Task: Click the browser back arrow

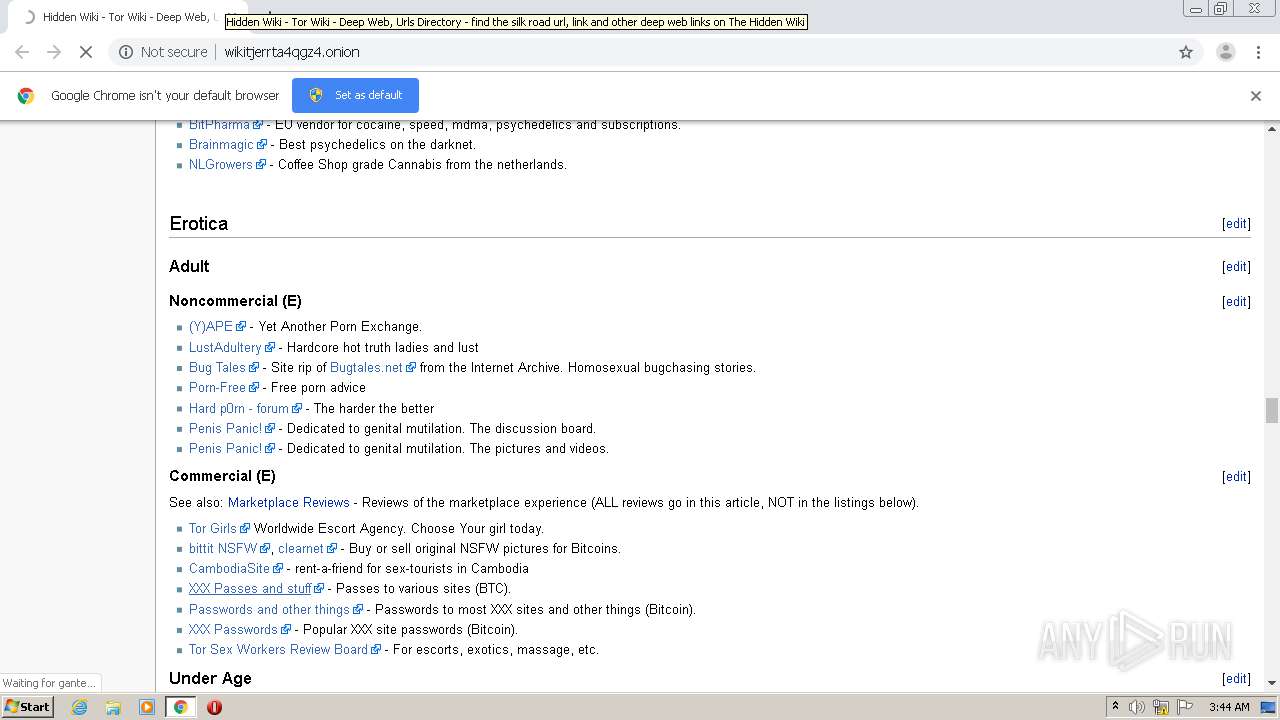Action: coord(22,52)
